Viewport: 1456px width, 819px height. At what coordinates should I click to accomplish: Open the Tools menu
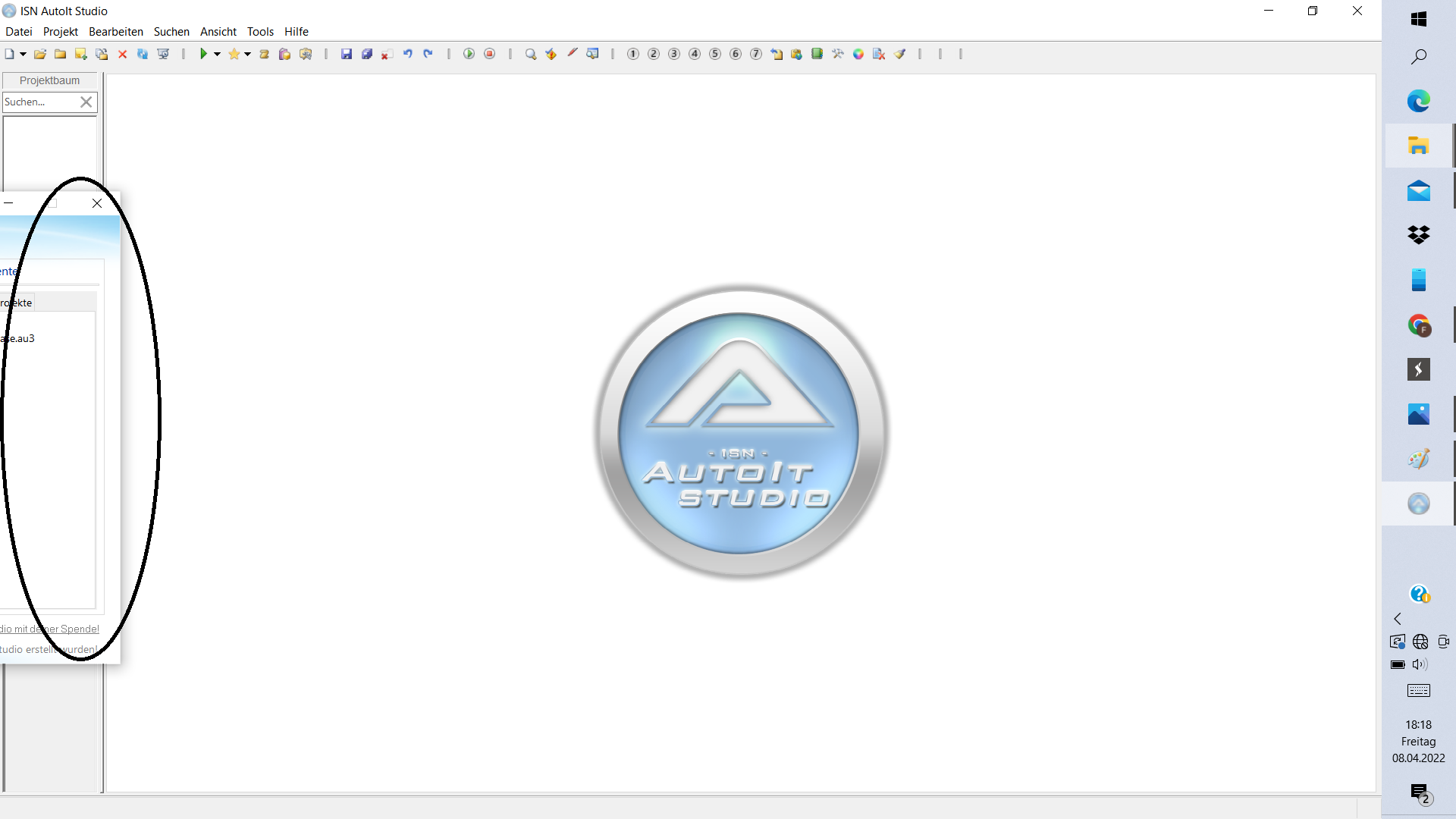coord(260,31)
